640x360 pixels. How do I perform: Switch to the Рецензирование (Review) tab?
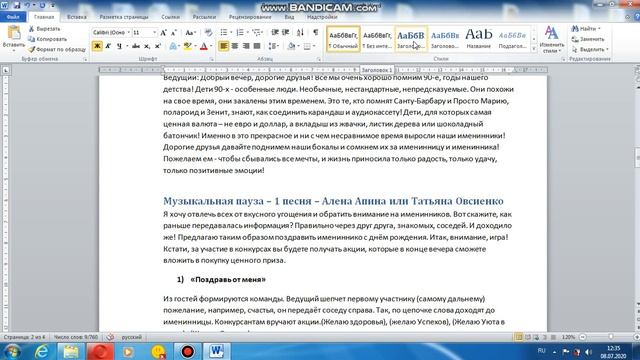(x=250, y=17)
